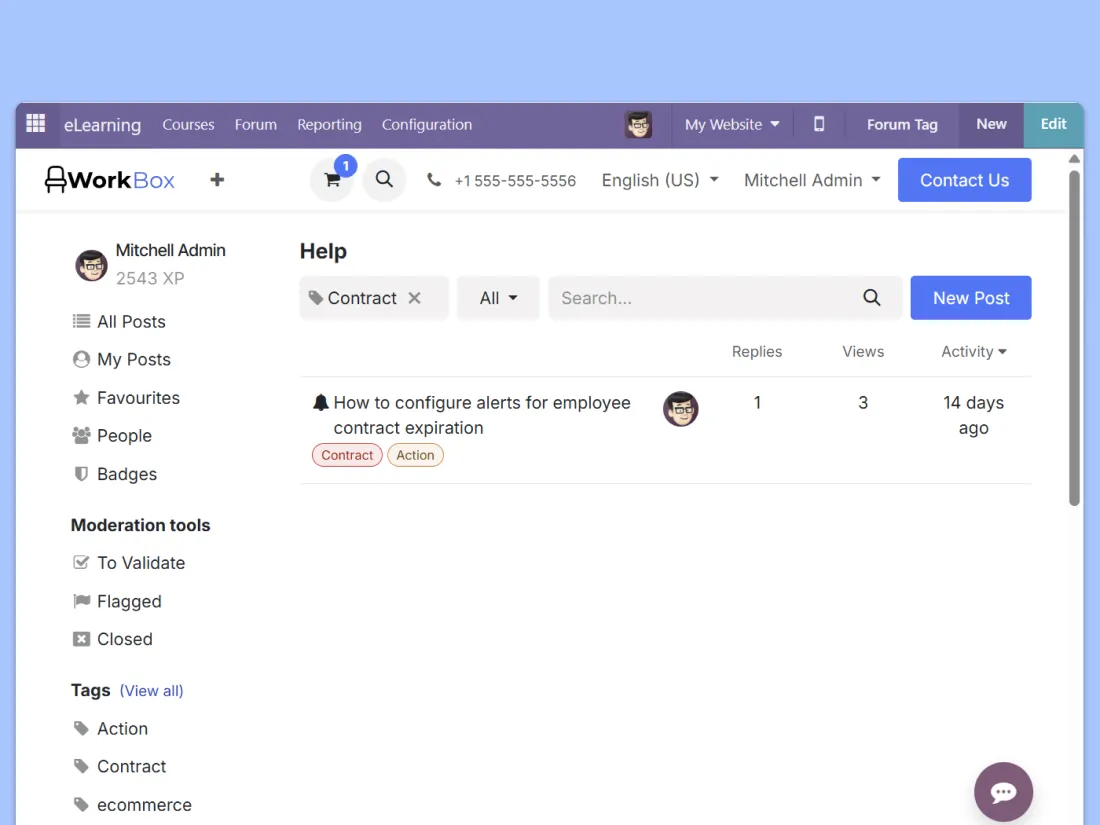The width and height of the screenshot is (1100, 825).
Task: Open the apps grid menu icon
Action: [36, 124]
